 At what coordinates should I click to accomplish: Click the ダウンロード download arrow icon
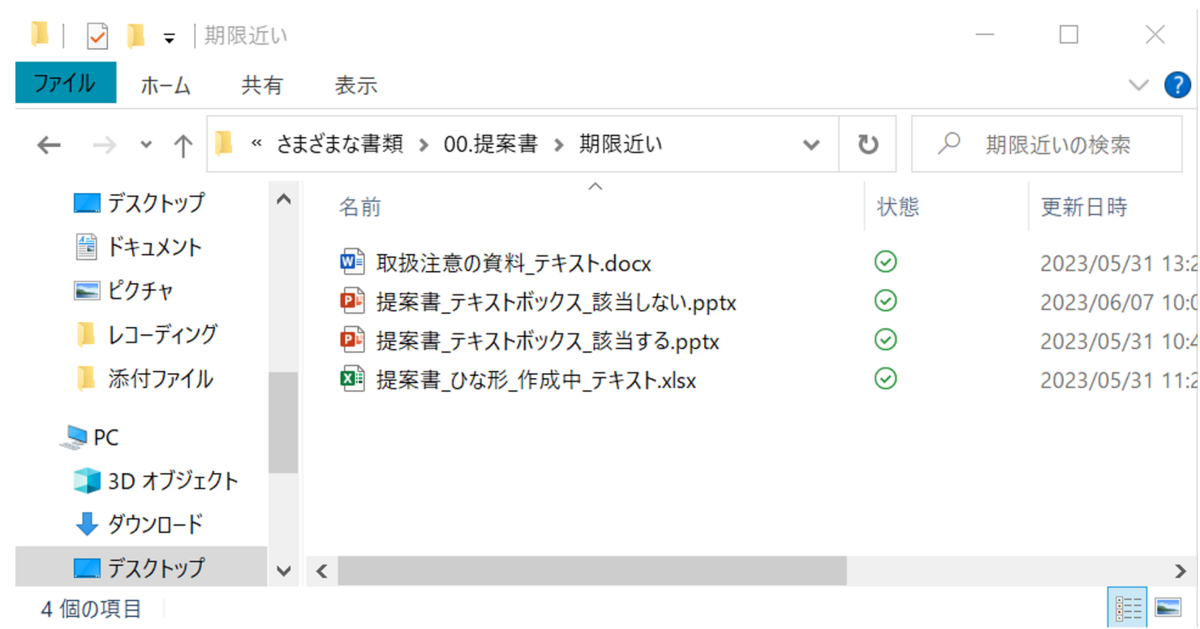[x=87, y=524]
